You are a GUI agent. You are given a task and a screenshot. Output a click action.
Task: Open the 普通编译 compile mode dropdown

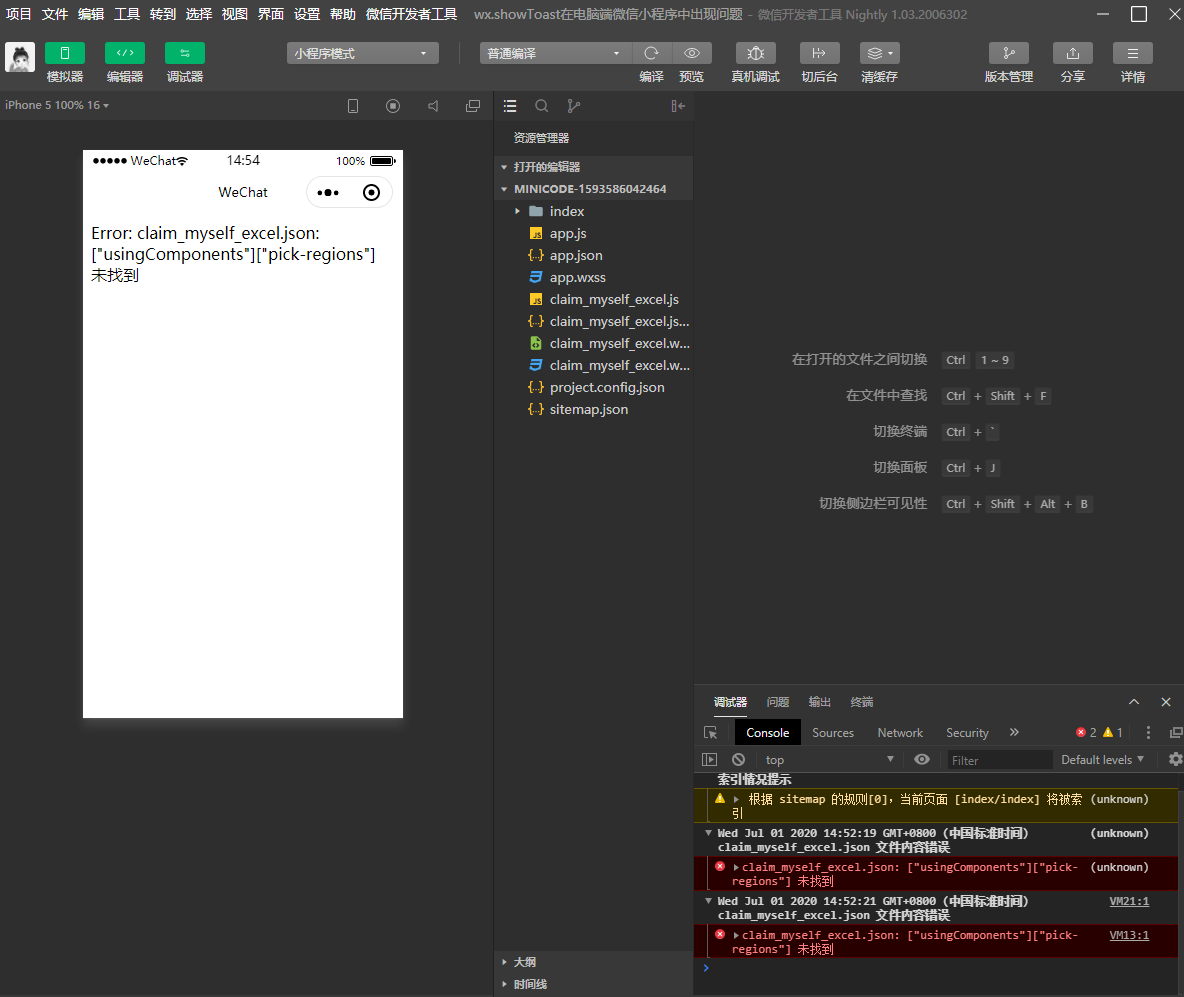coord(555,53)
